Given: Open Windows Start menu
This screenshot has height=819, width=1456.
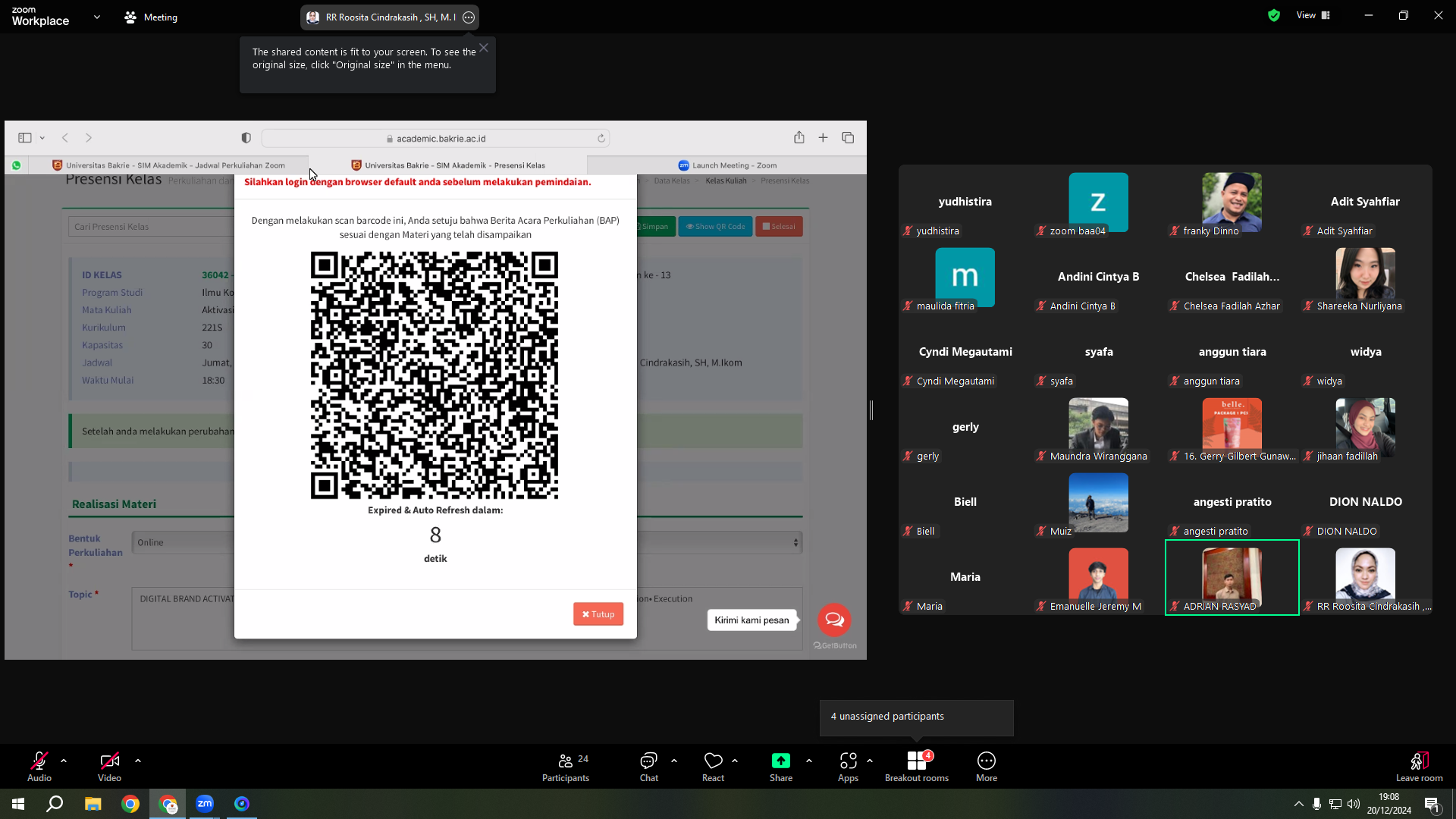Looking at the screenshot, I should (x=18, y=804).
